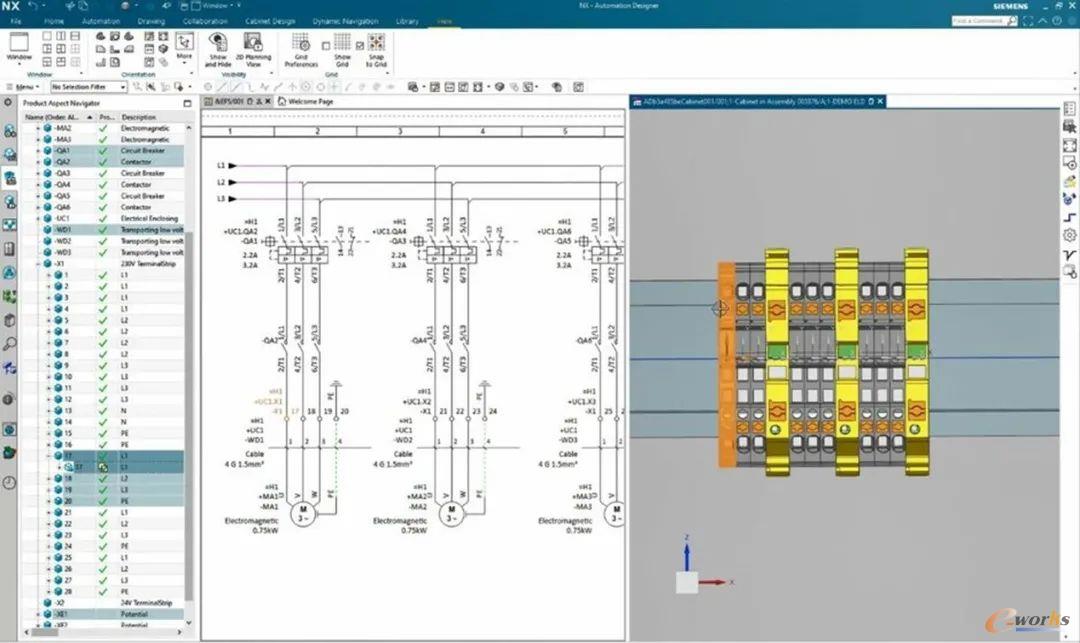Viewport: 1080px width, 643px height.
Task: Switch to the Dynamic Navigation ribbon tab
Action: pos(345,21)
